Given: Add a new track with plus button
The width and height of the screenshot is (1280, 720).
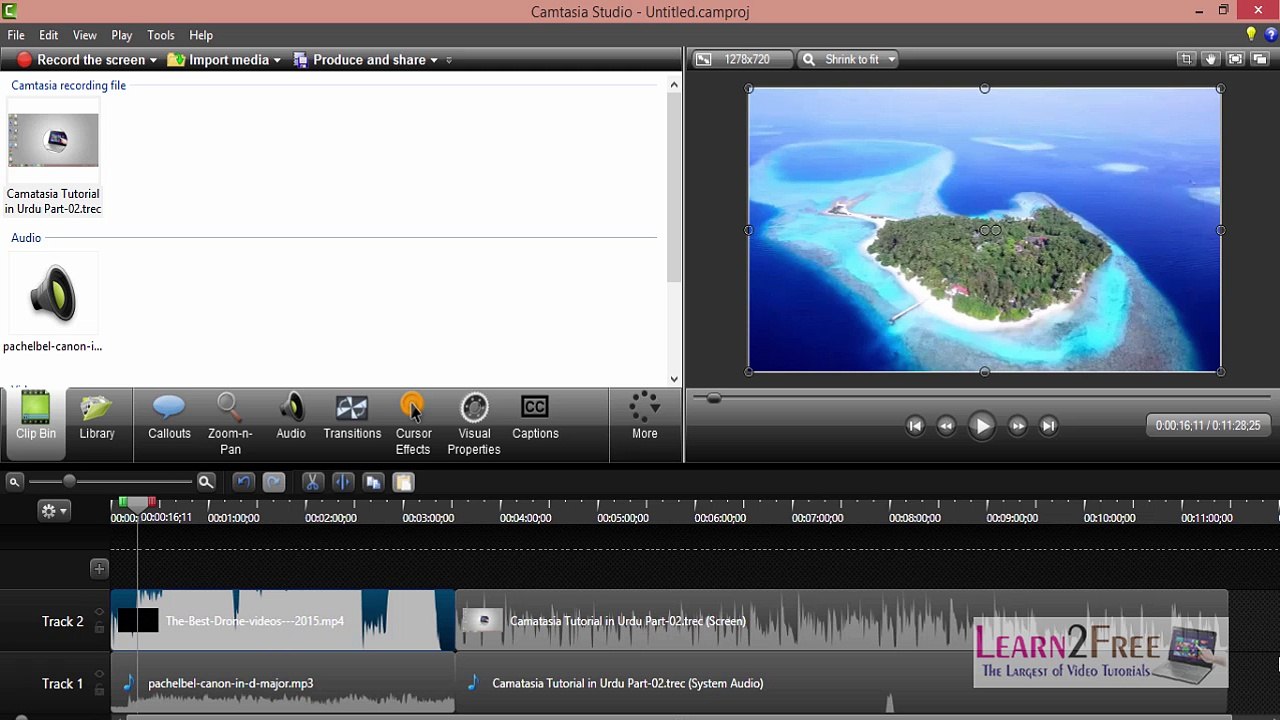Looking at the screenshot, I should (99, 569).
